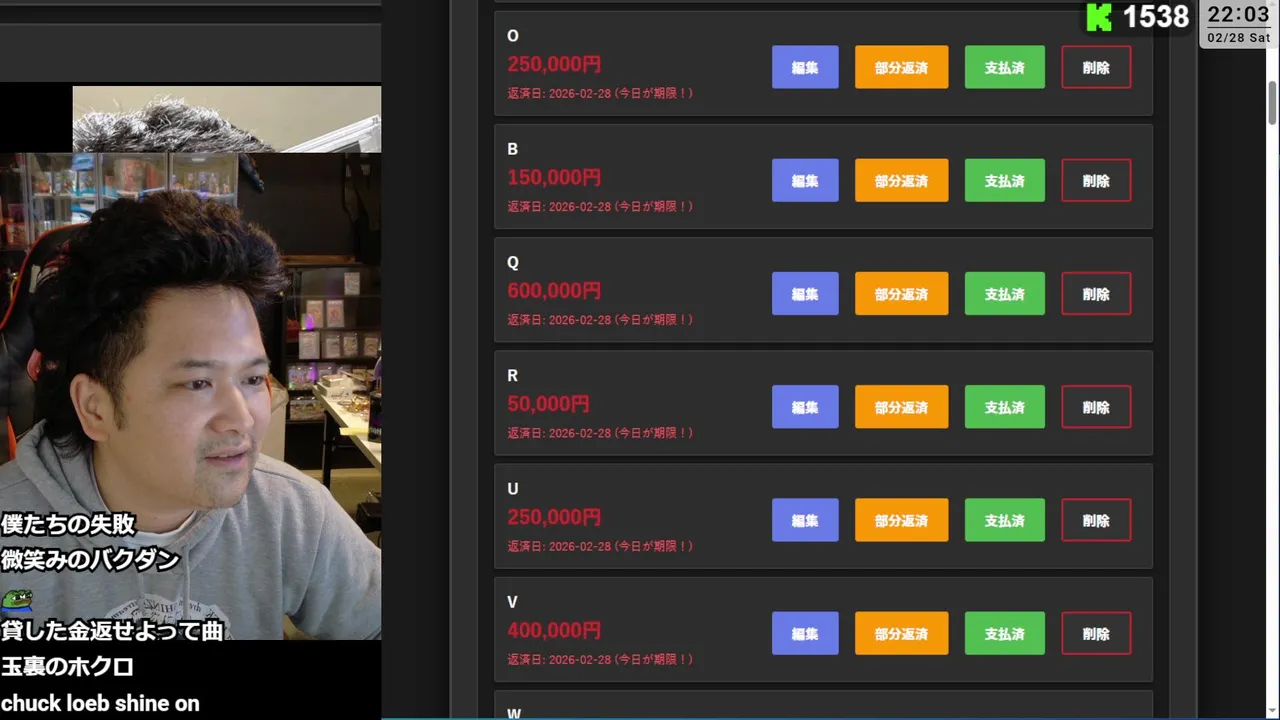This screenshot has height=720, width=1280.
Task: Click the repayment date text under entry V
Action: point(600,659)
